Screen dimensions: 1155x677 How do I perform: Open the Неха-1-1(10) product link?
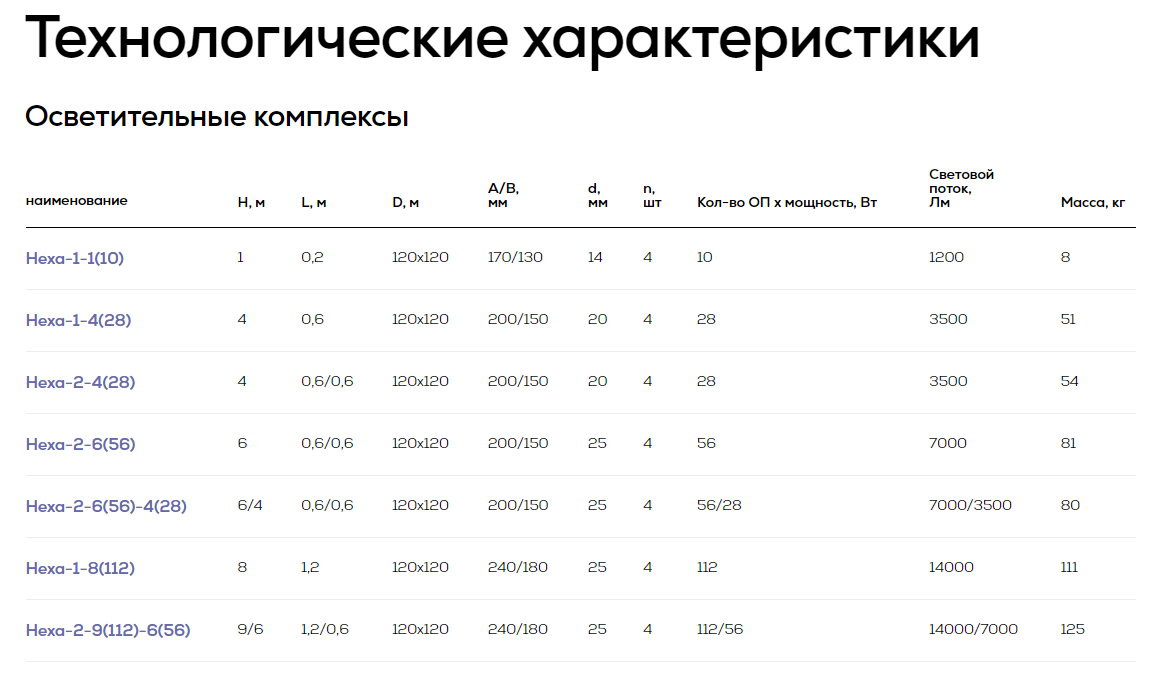(74, 258)
